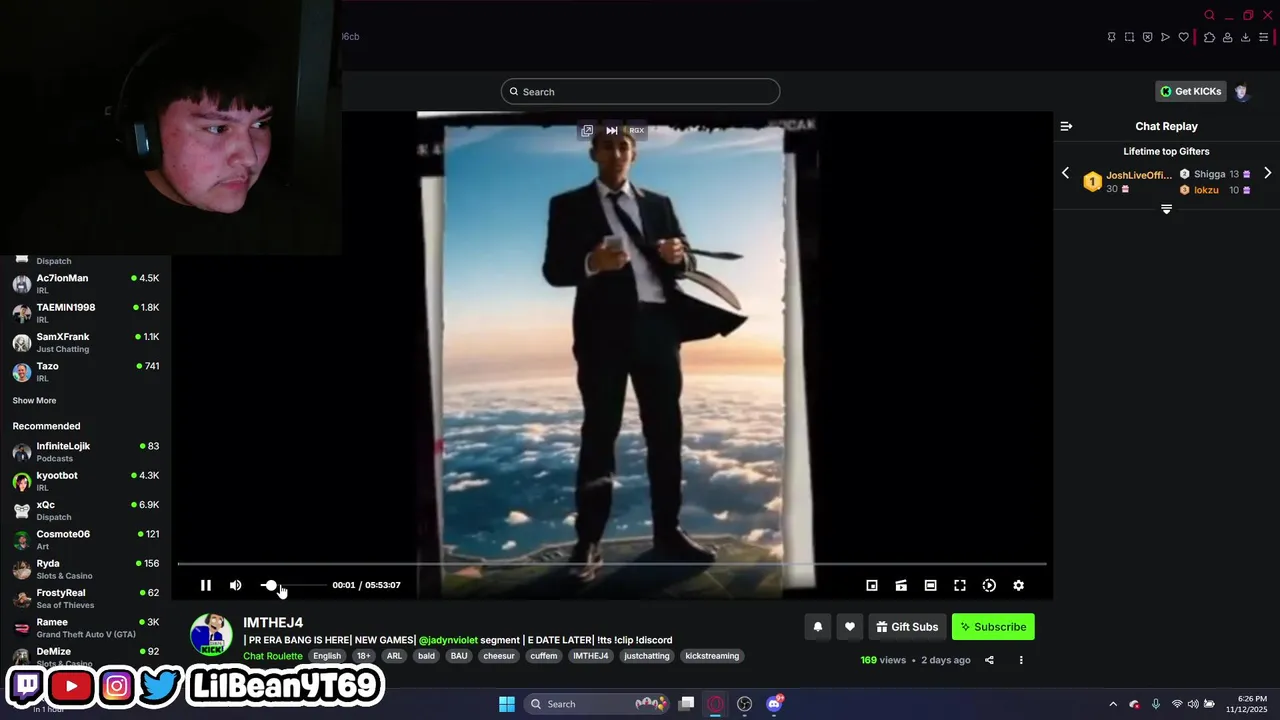The height and width of the screenshot is (720, 1280).
Task: Expand sidebar with Show More
Action: pyautogui.click(x=34, y=401)
